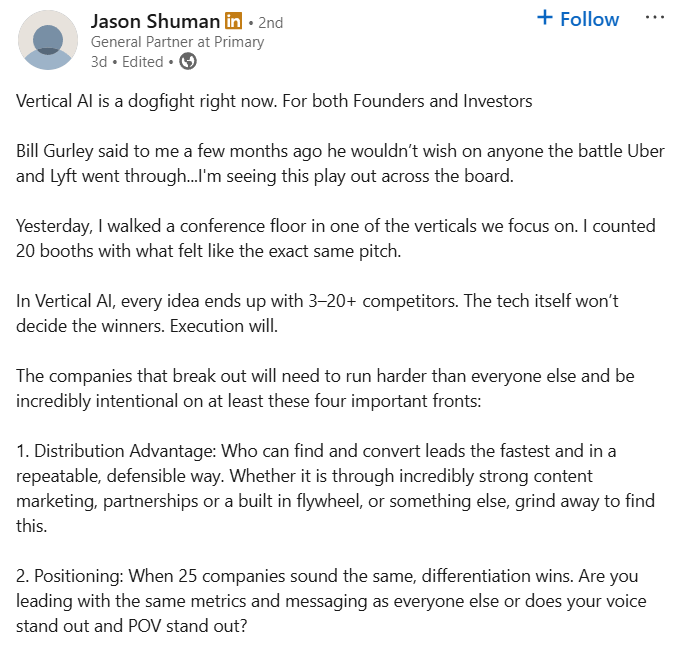Open Jason Shuman's profile via his name
This screenshot has height=650, width=685.
pos(154,21)
